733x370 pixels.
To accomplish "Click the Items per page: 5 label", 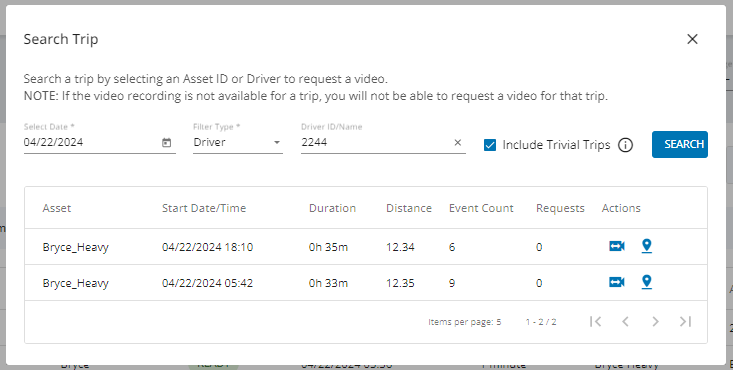I will (x=465, y=322).
